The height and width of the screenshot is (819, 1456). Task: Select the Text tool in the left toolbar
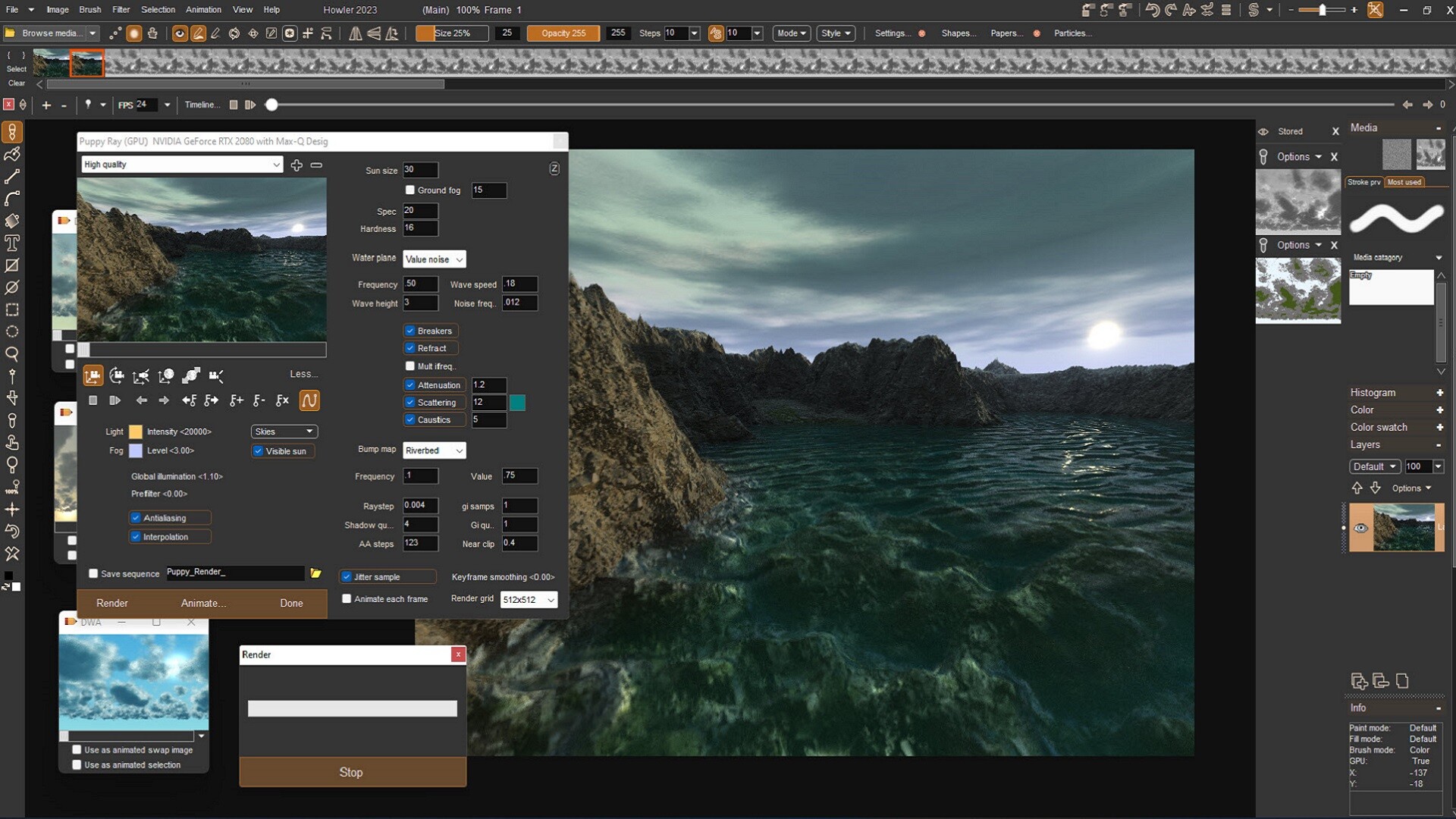(x=12, y=243)
